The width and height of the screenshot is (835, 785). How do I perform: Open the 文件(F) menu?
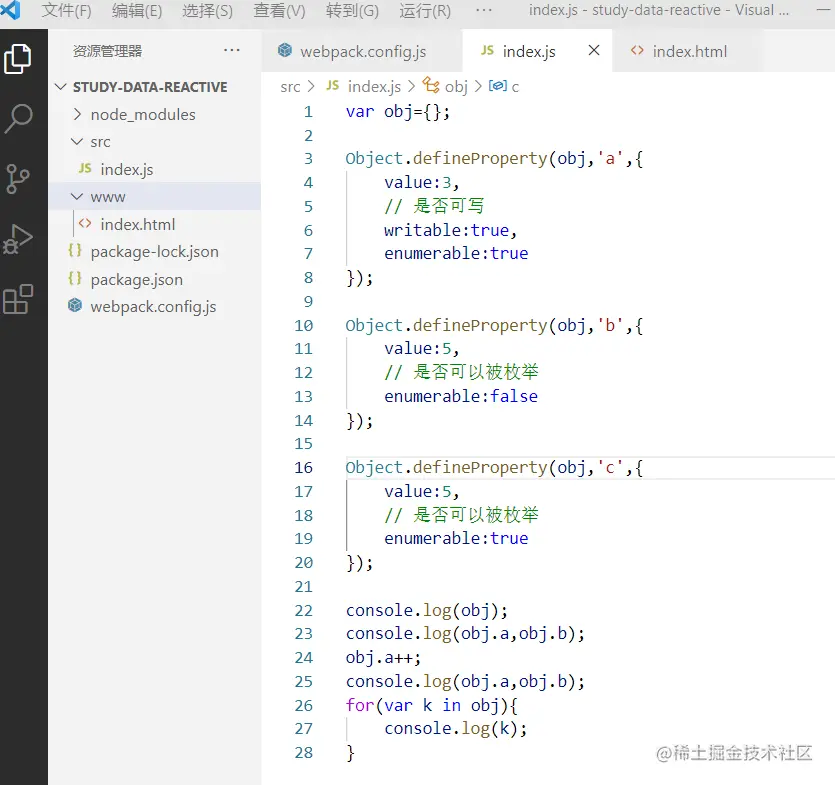(67, 11)
